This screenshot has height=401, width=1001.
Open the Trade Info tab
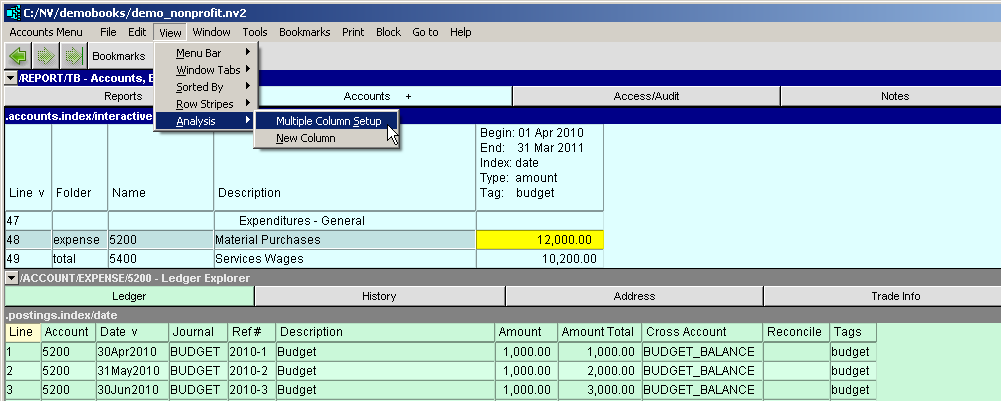[x=881, y=296]
